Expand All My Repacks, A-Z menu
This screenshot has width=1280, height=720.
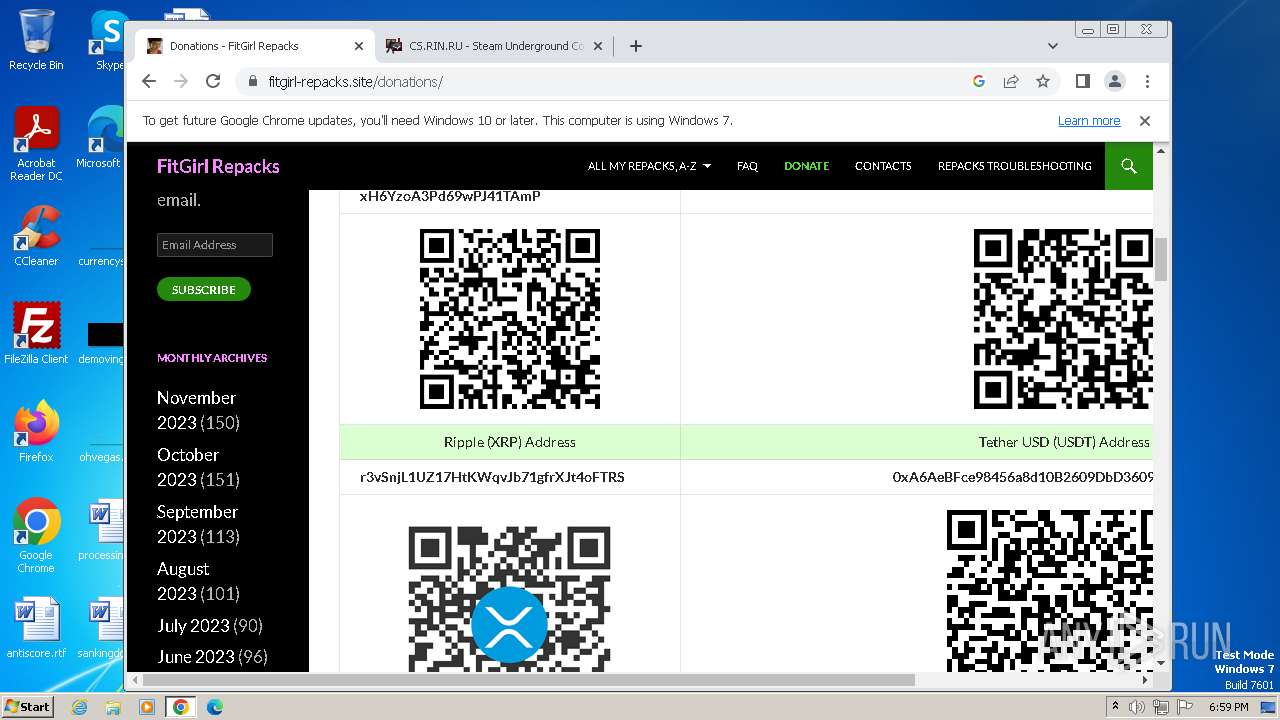pyautogui.click(x=650, y=166)
